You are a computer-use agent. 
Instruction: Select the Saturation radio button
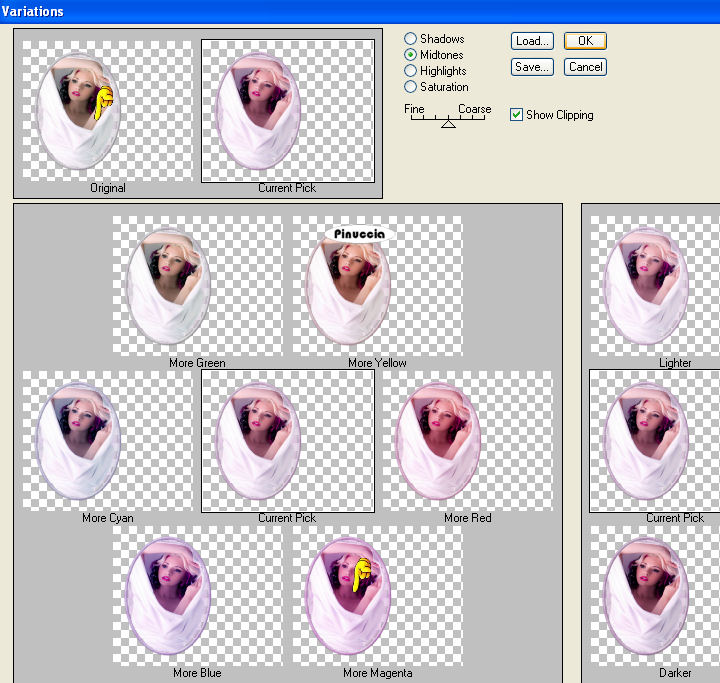[x=411, y=87]
